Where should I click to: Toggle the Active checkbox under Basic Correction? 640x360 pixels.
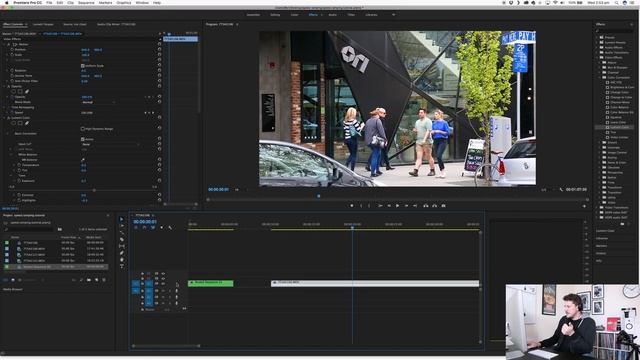(83, 139)
